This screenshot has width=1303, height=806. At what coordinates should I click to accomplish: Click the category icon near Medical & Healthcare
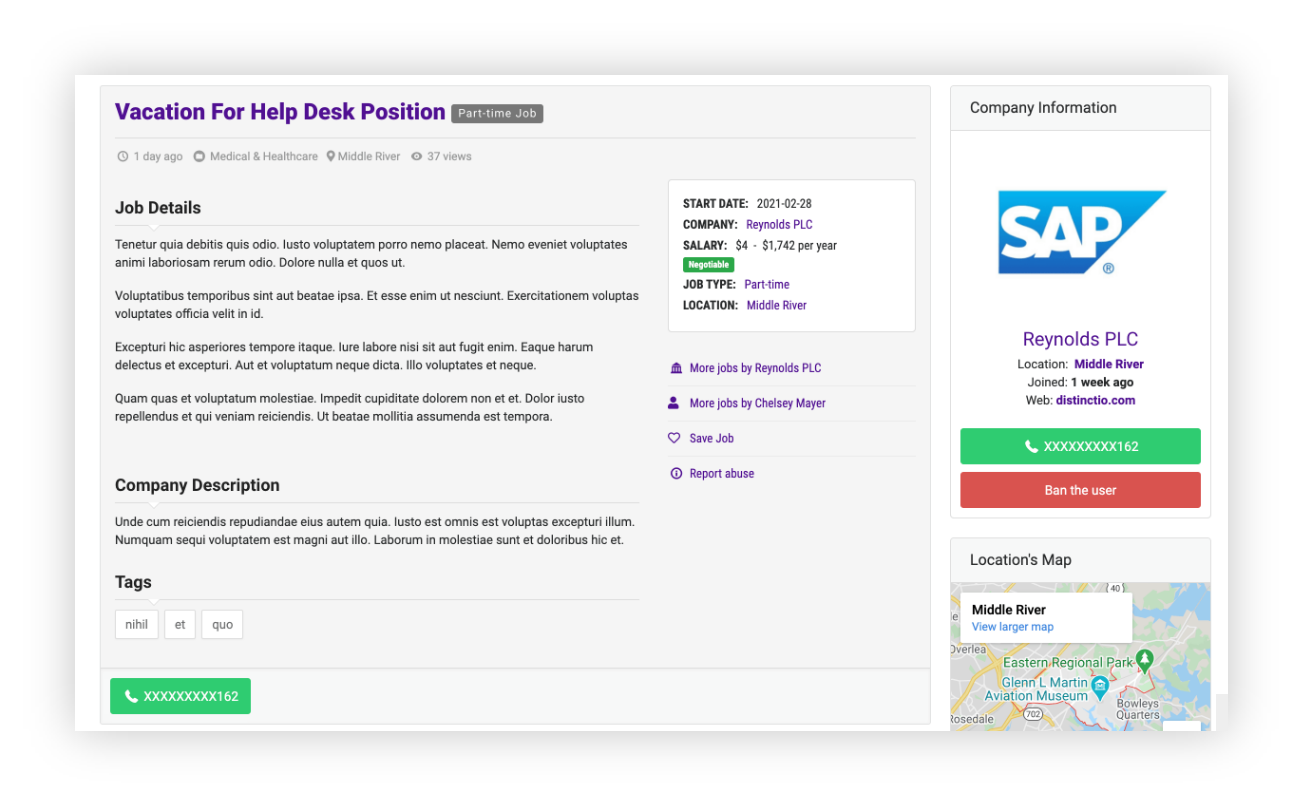(200, 156)
